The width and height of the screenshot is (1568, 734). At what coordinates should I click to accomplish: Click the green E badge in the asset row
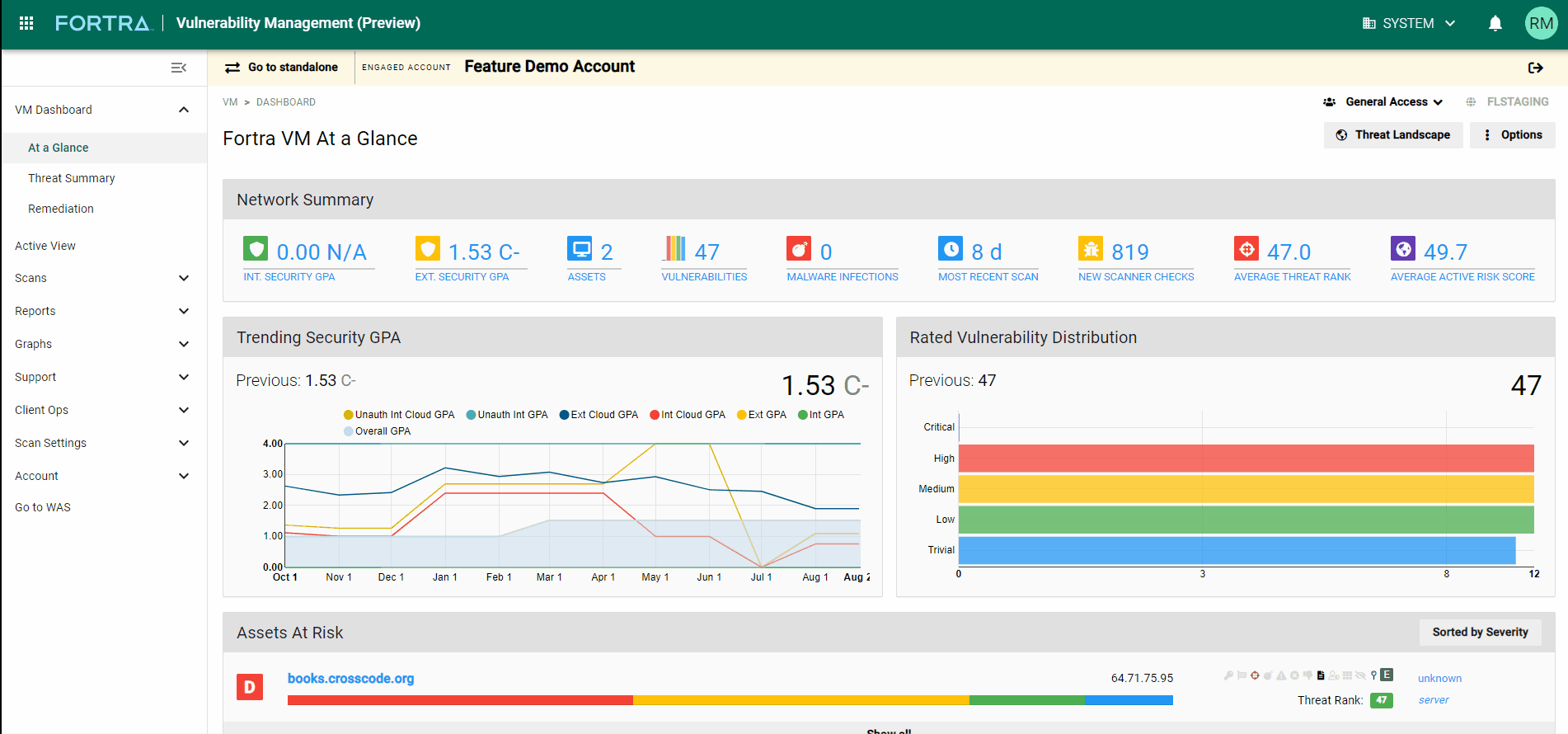(x=1387, y=675)
